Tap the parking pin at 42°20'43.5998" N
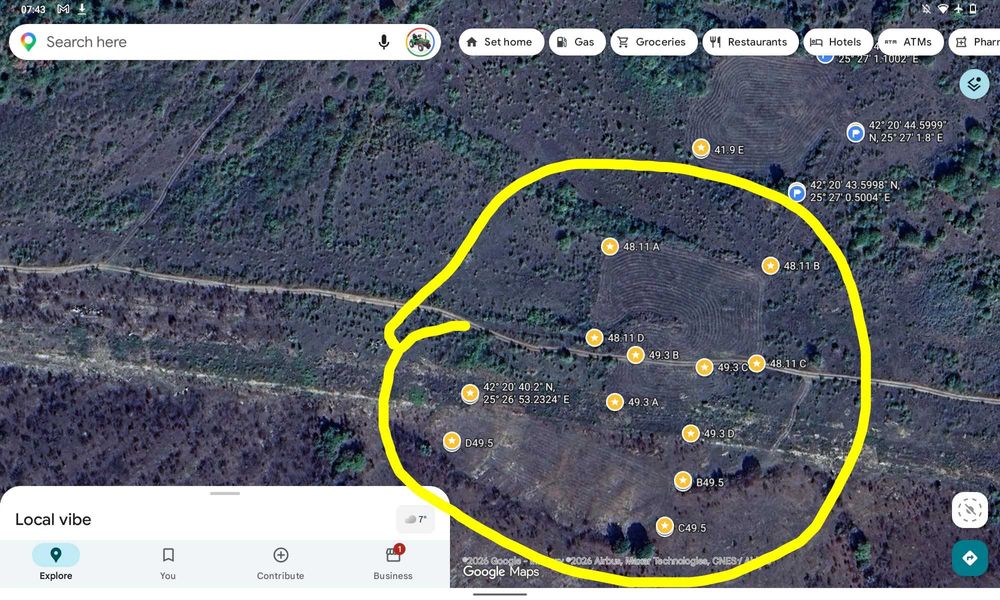Screen dimensions: 1000x600 797,192
